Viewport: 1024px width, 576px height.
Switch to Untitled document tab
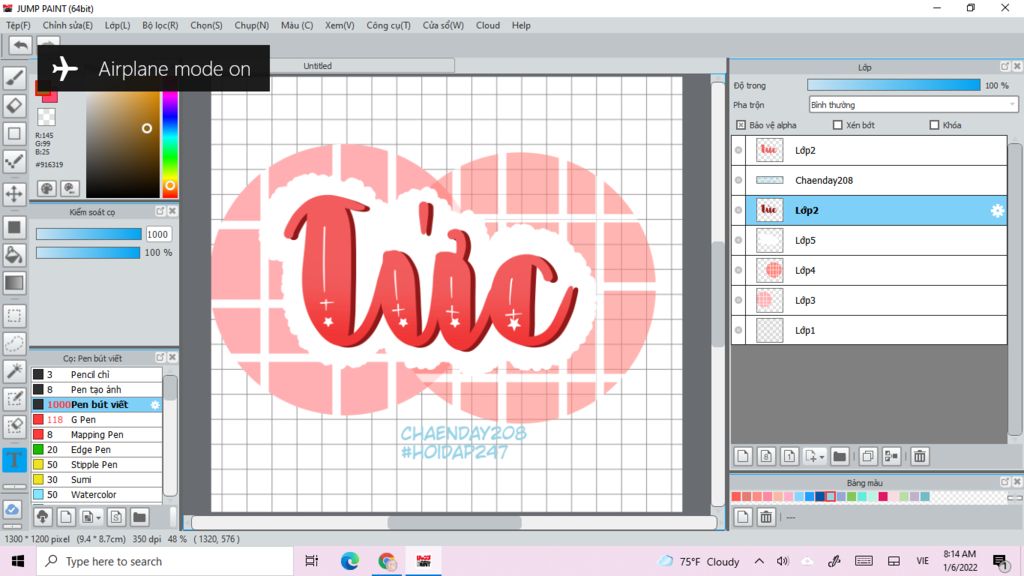click(x=317, y=66)
